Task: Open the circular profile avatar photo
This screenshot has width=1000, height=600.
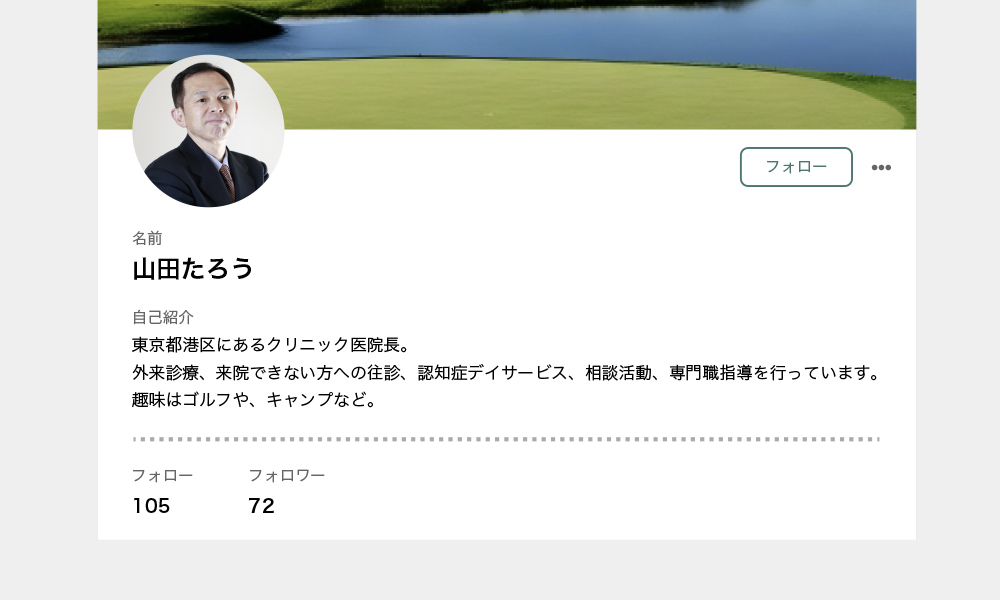Action: pyautogui.click(x=208, y=131)
